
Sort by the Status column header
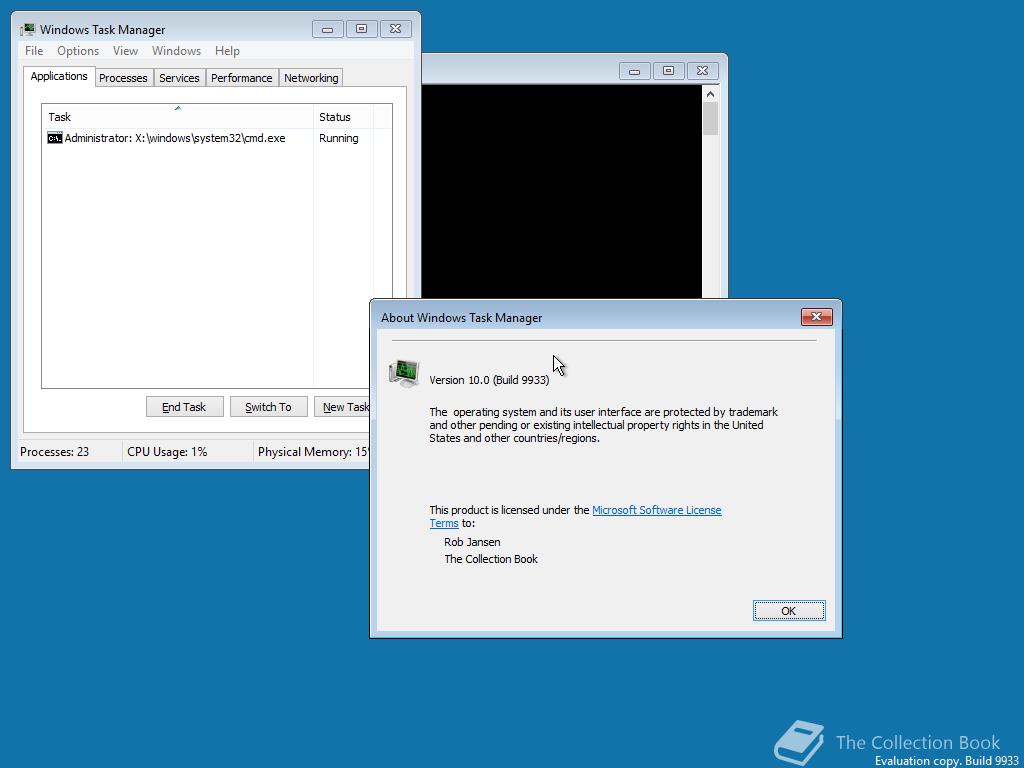click(344, 117)
